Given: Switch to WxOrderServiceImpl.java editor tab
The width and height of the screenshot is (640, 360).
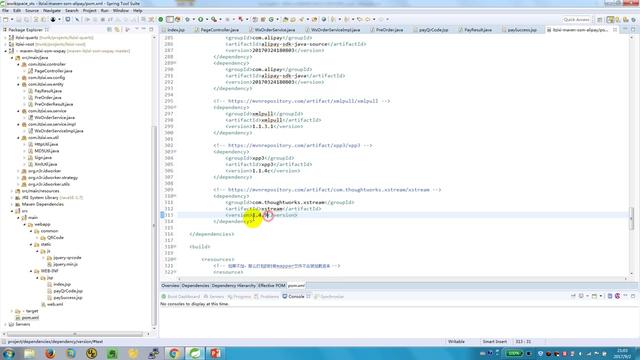Looking at the screenshot, I should coord(335,30).
